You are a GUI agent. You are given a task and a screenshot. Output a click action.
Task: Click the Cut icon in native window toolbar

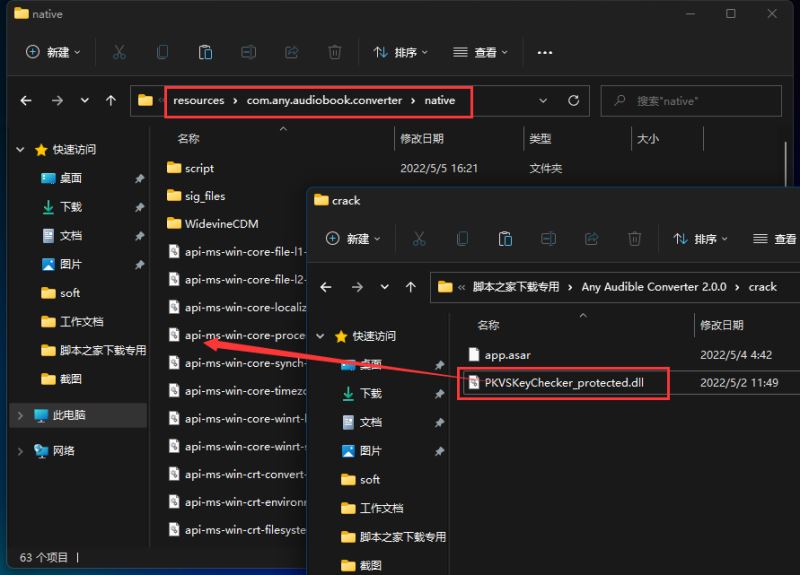pos(119,52)
